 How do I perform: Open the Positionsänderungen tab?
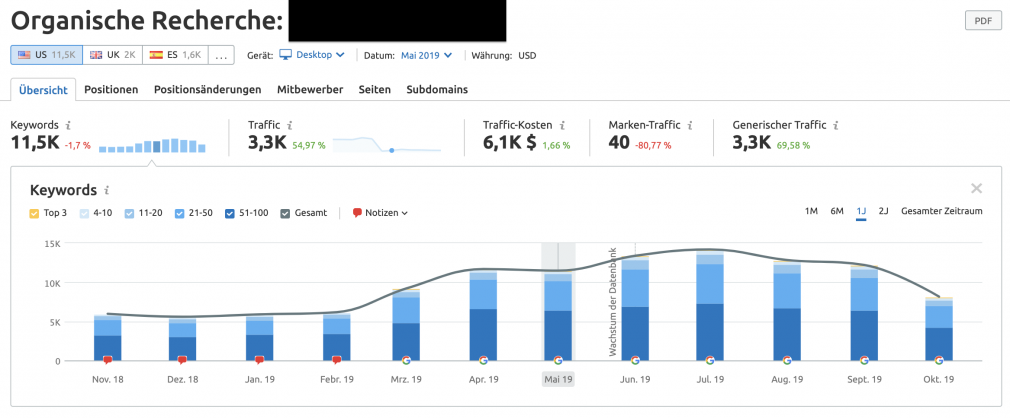pyautogui.click(x=207, y=90)
